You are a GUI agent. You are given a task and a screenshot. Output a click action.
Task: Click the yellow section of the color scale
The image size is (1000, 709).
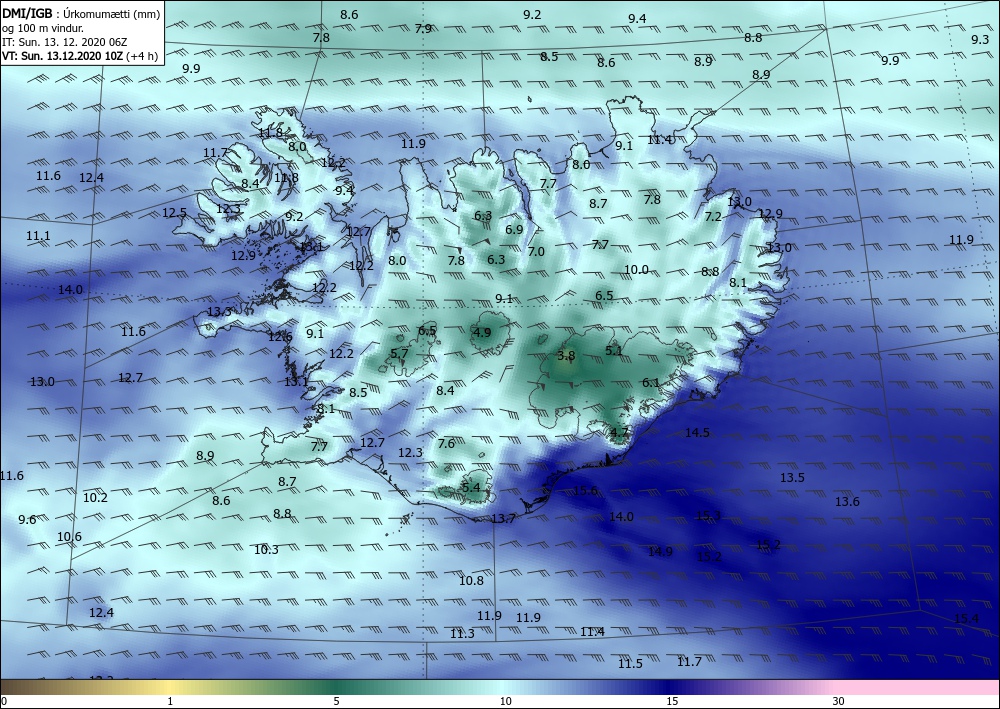170,687
